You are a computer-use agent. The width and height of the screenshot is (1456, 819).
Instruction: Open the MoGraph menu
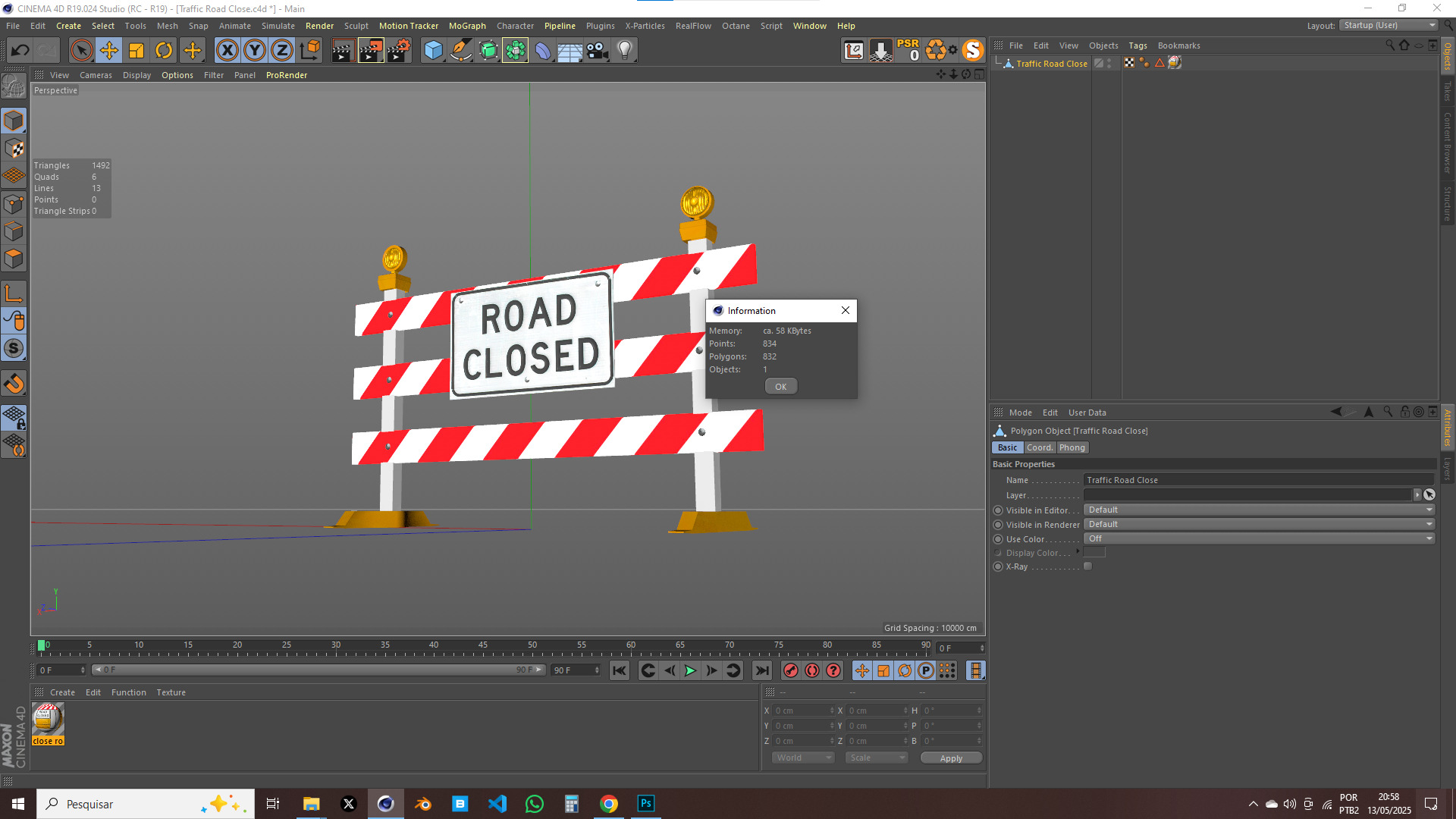click(467, 26)
